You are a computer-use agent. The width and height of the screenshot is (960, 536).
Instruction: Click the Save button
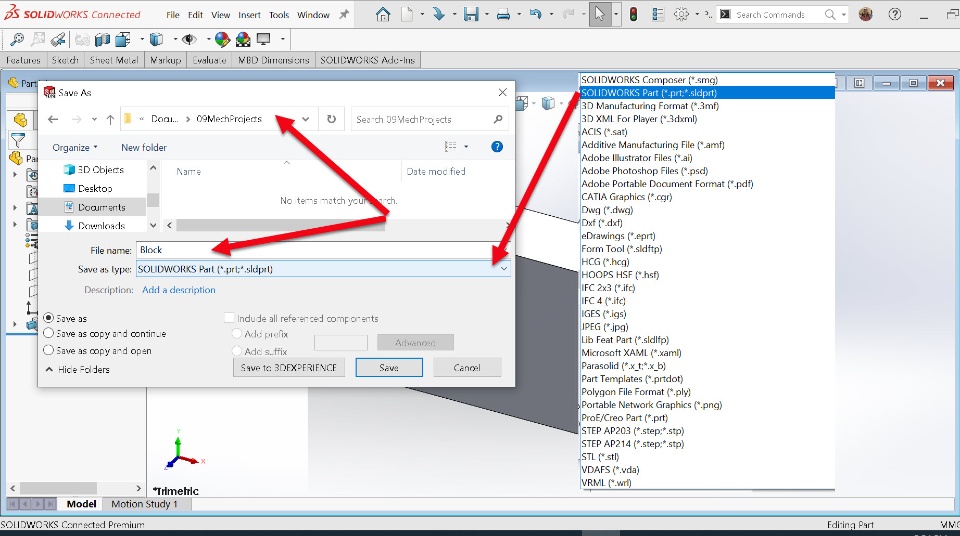pos(389,368)
